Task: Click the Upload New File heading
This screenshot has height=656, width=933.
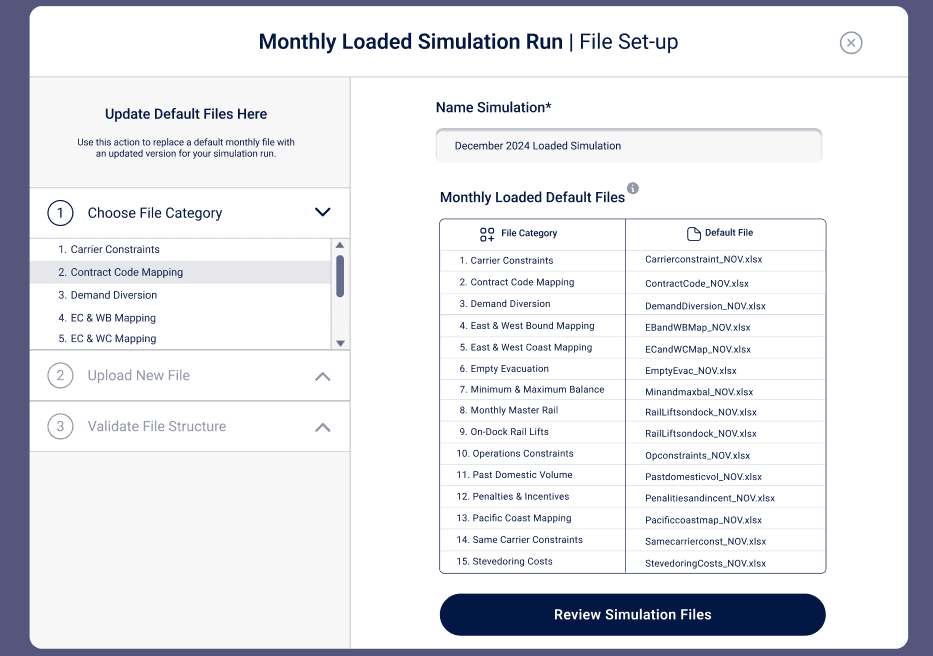Action: (139, 376)
